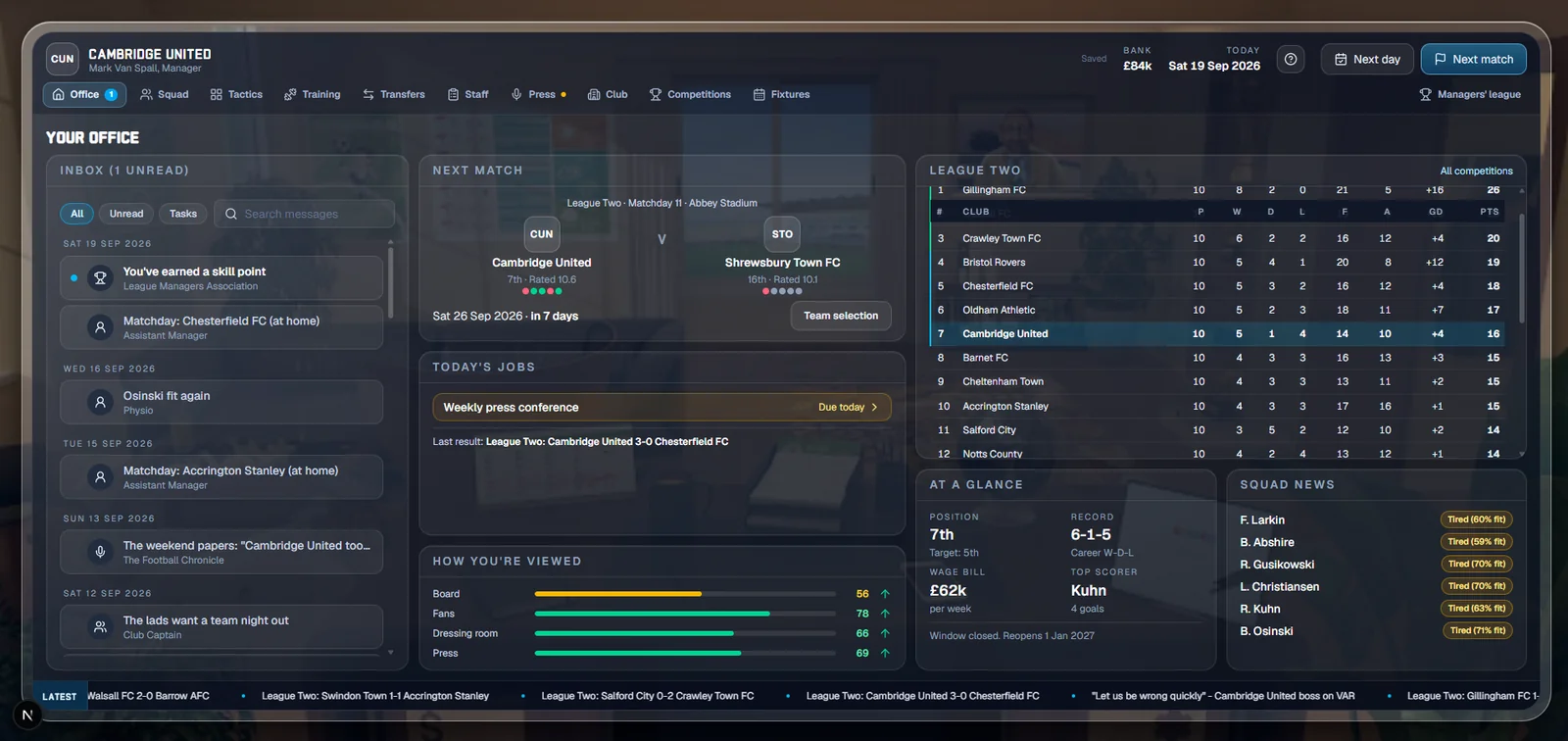The height and width of the screenshot is (741, 1568).
Task: Click person icon on Accrington Stanley matchday message
Action: coord(100,477)
